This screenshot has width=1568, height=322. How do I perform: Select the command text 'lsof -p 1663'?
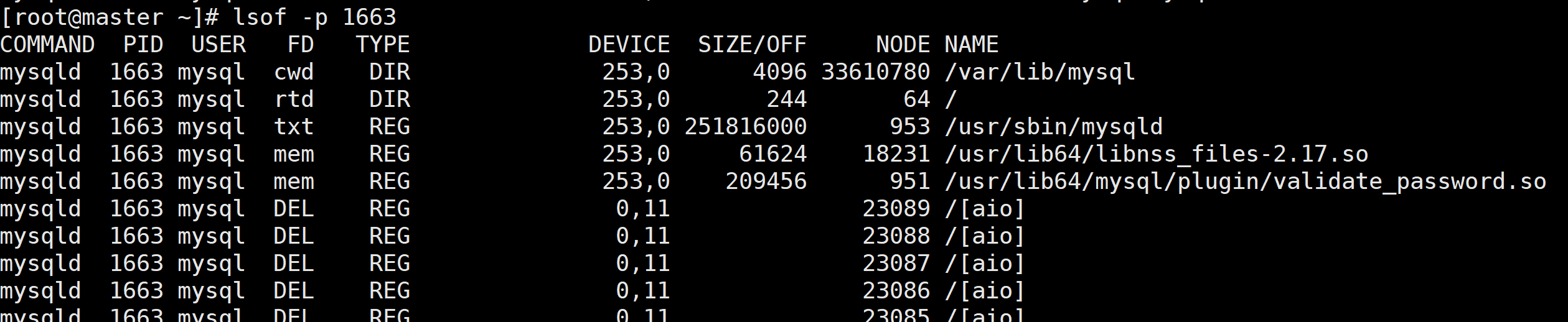pyautogui.click(x=315, y=17)
